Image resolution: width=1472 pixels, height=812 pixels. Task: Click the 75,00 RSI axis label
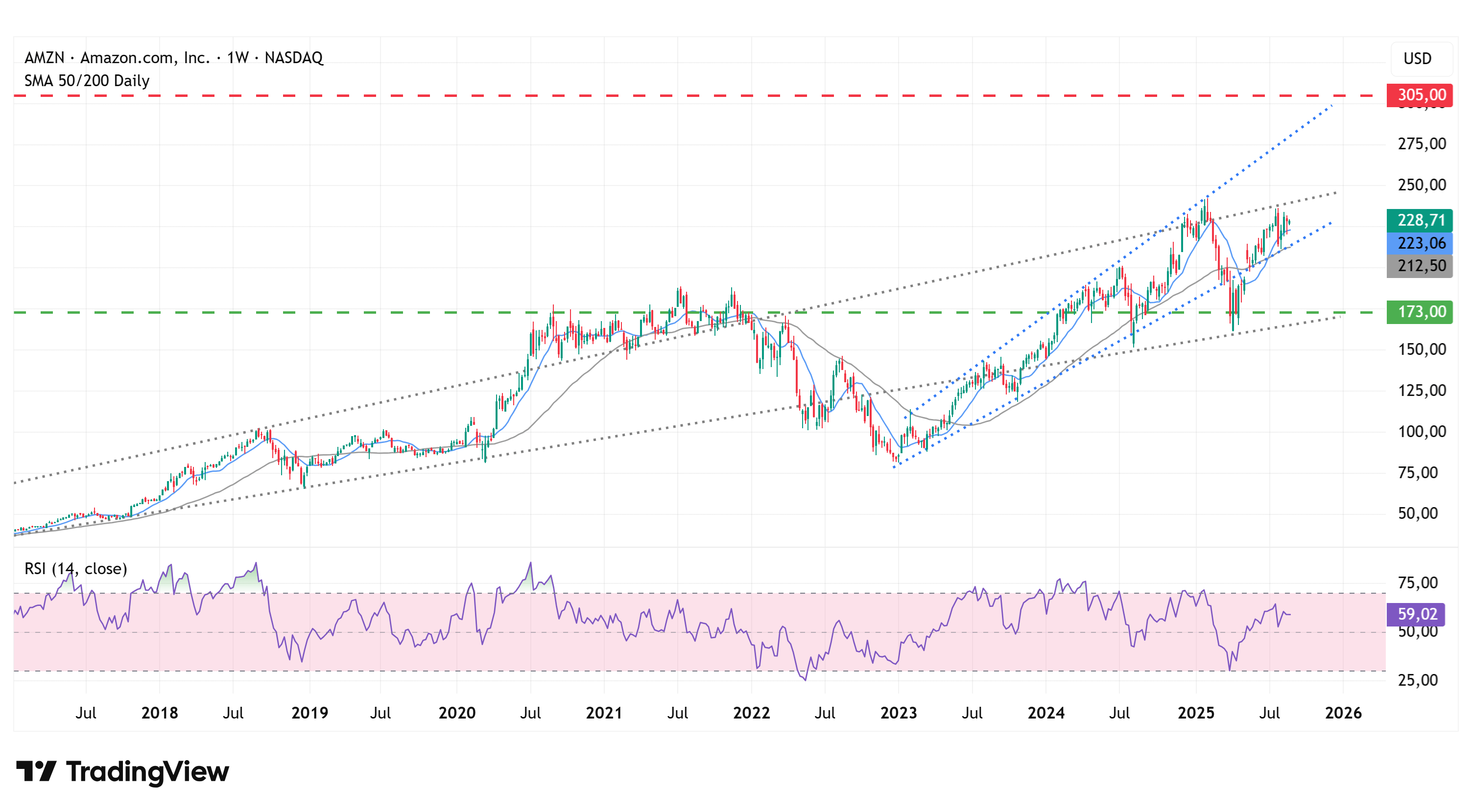point(1418,583)
